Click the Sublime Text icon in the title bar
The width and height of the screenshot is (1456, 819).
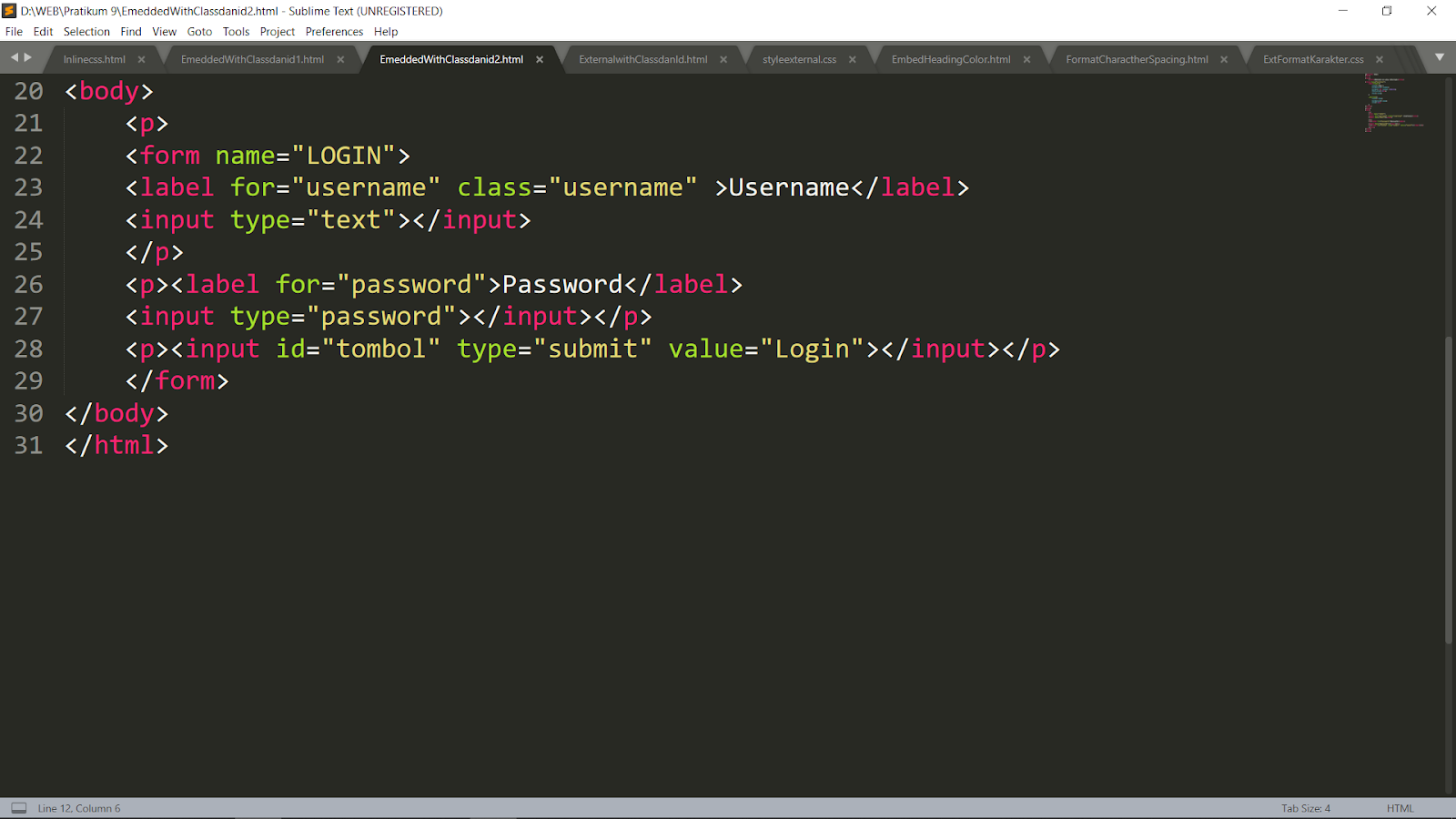(x=9, y=11)
